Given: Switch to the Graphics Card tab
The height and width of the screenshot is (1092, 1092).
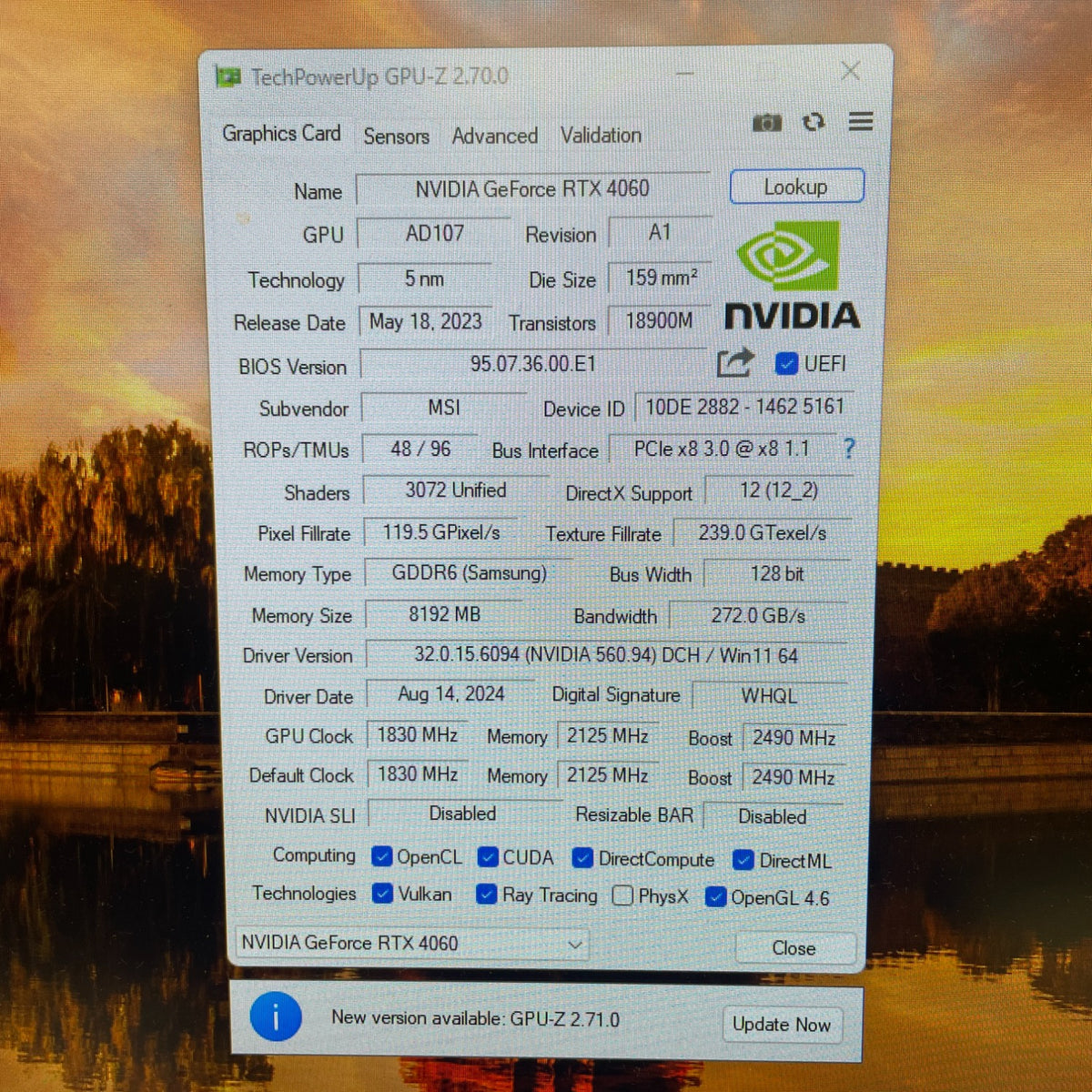Looking at the screenshot, I should pos(281,134).
